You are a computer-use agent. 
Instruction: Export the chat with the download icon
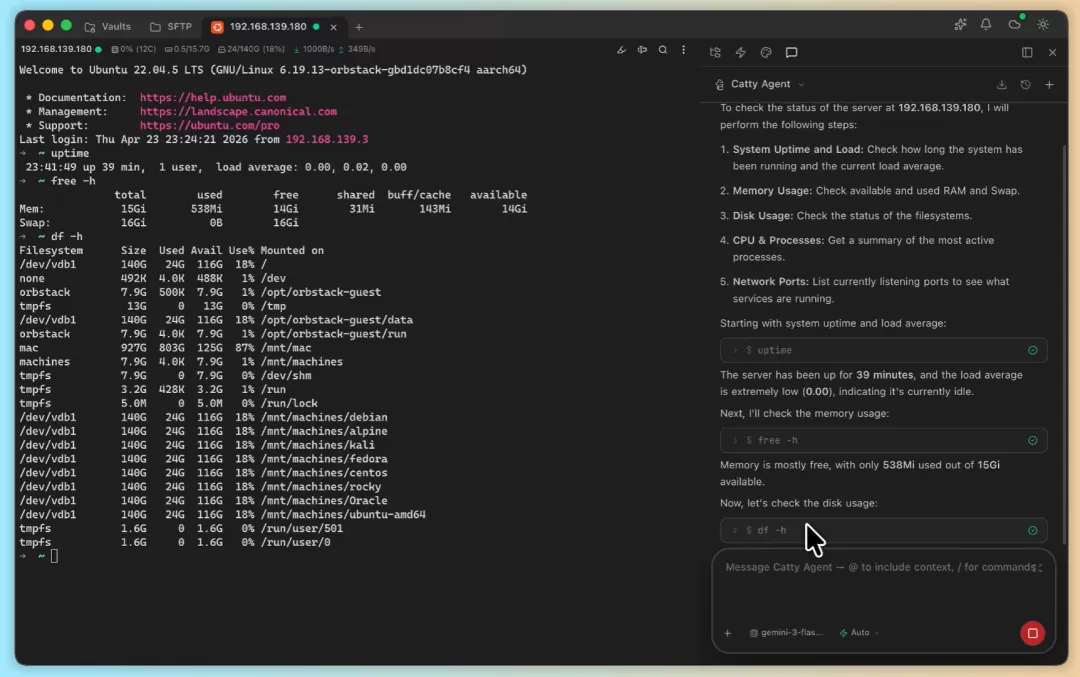click(x=1001, y=85)
